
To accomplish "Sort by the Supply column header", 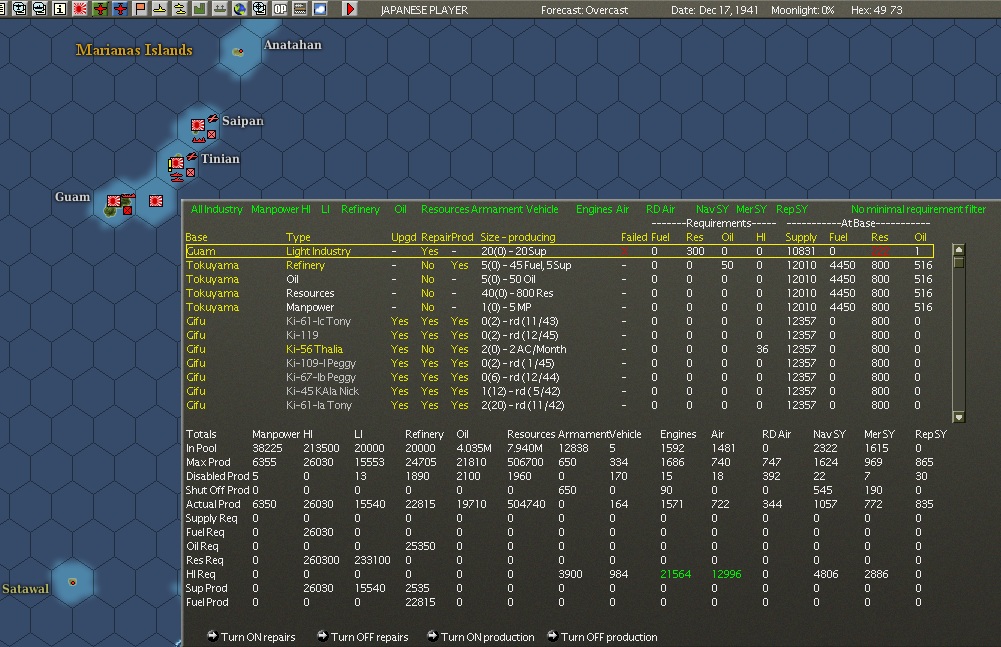I will point(801,237).
